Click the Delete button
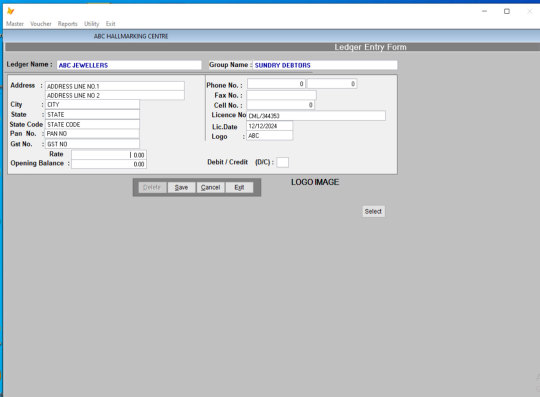 (x=152, y=187)
